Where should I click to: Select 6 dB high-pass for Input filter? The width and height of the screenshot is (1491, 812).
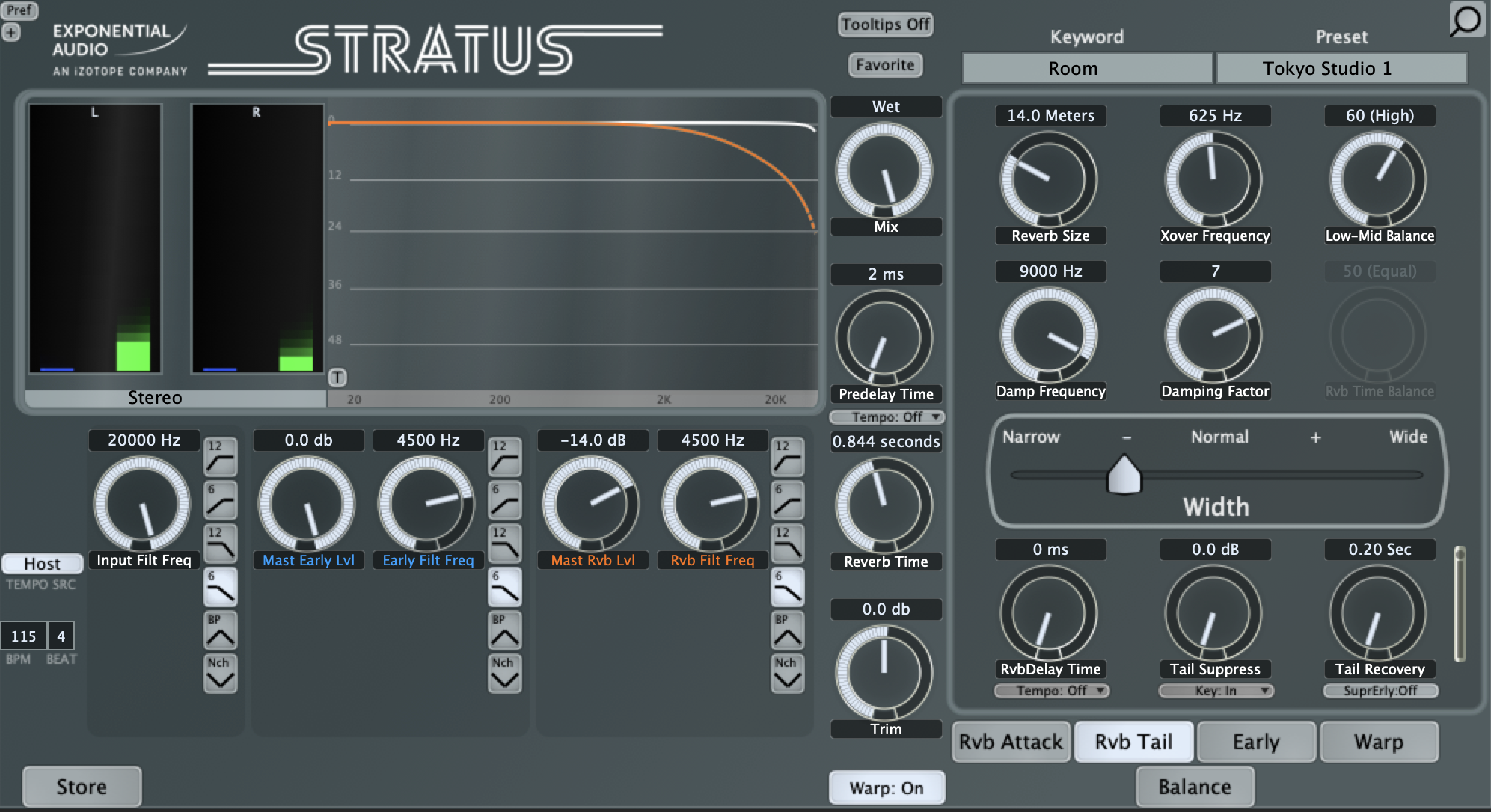point(221,500)
